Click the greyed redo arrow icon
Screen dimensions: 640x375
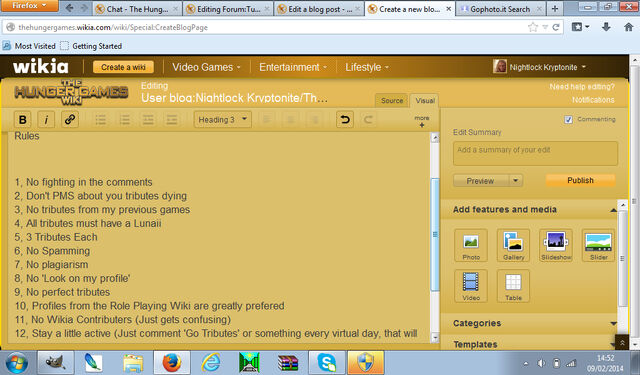[368, 120]
